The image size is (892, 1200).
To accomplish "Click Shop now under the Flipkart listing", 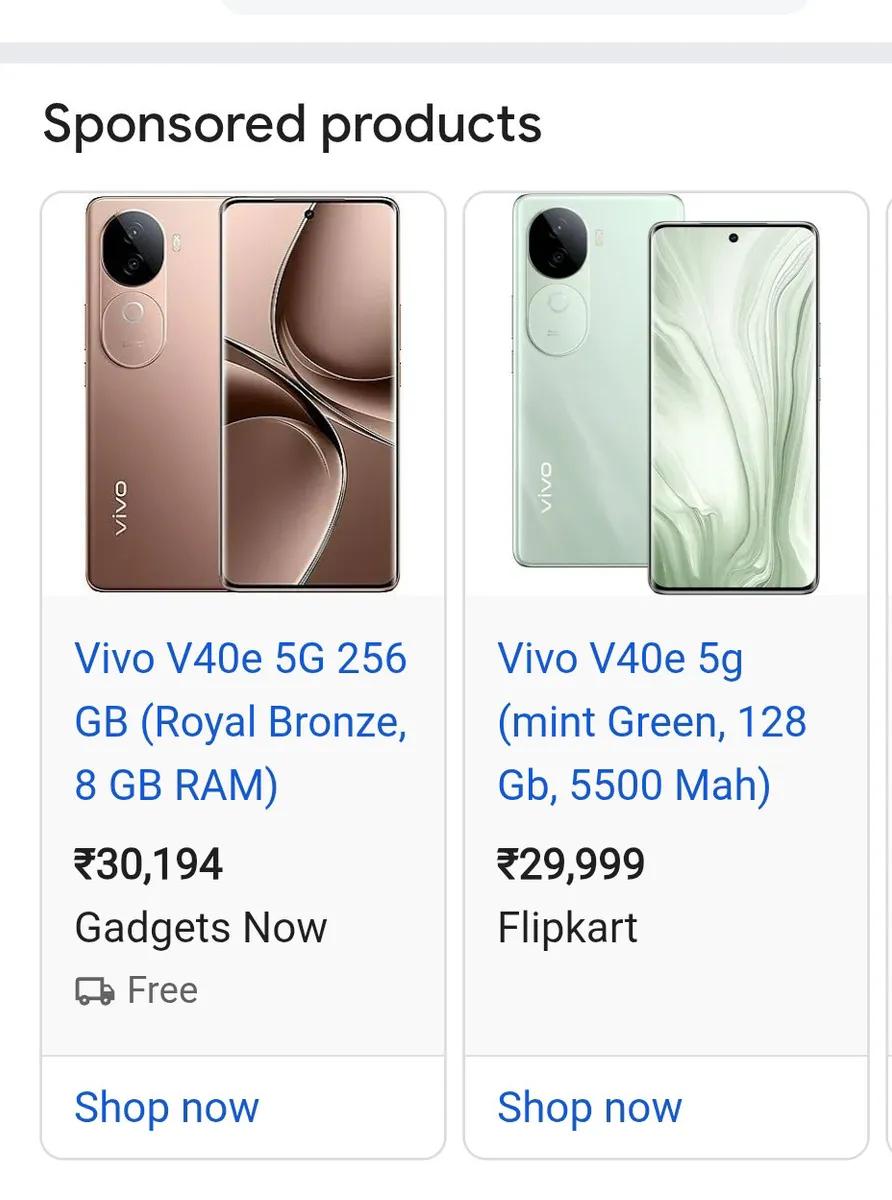I will [x=590, y=1108].
